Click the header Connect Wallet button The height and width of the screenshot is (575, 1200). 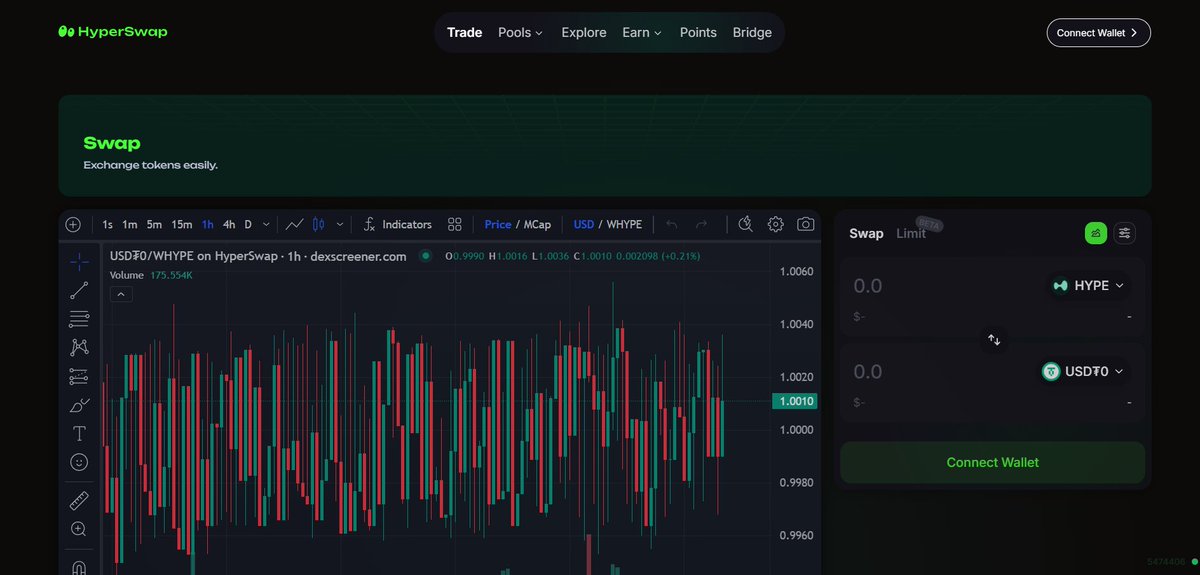(1099, 32)
